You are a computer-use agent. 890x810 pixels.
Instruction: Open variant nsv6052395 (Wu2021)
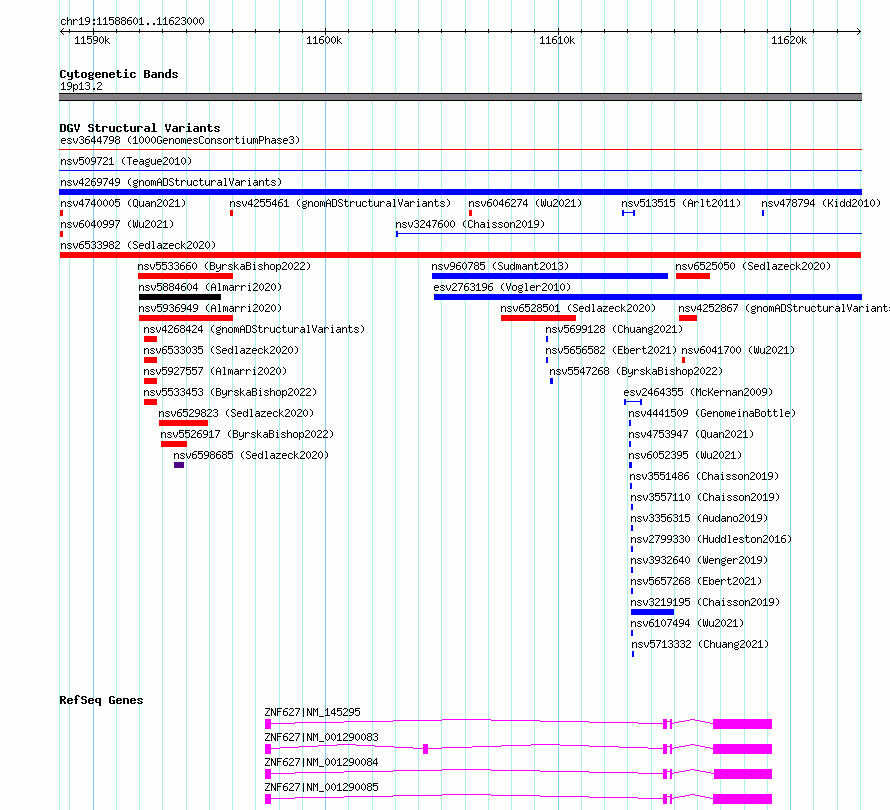[685, 455]
